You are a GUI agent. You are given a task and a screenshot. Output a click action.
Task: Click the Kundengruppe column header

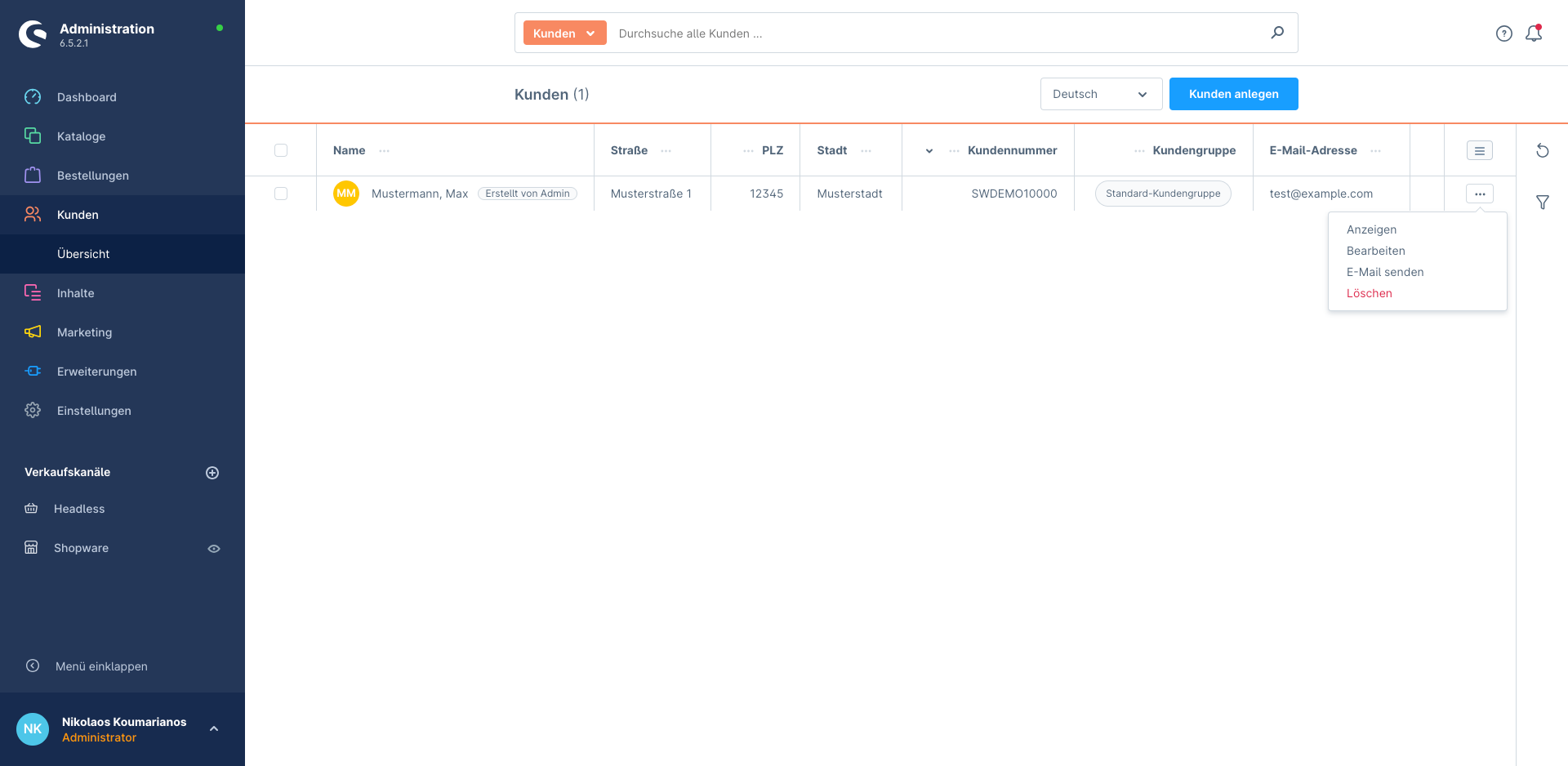tap(1194, 150)
